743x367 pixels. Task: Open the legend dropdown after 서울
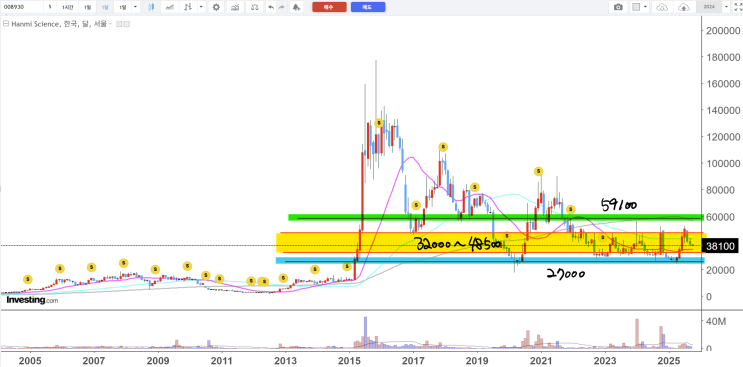pyautogui.click(x=110, y=24)
